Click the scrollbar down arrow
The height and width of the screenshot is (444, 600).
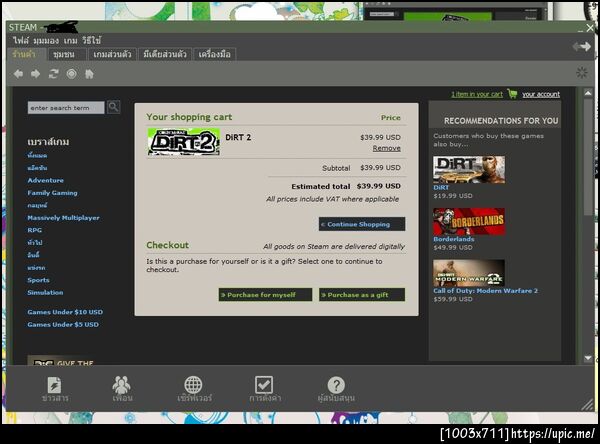(588, 358)
